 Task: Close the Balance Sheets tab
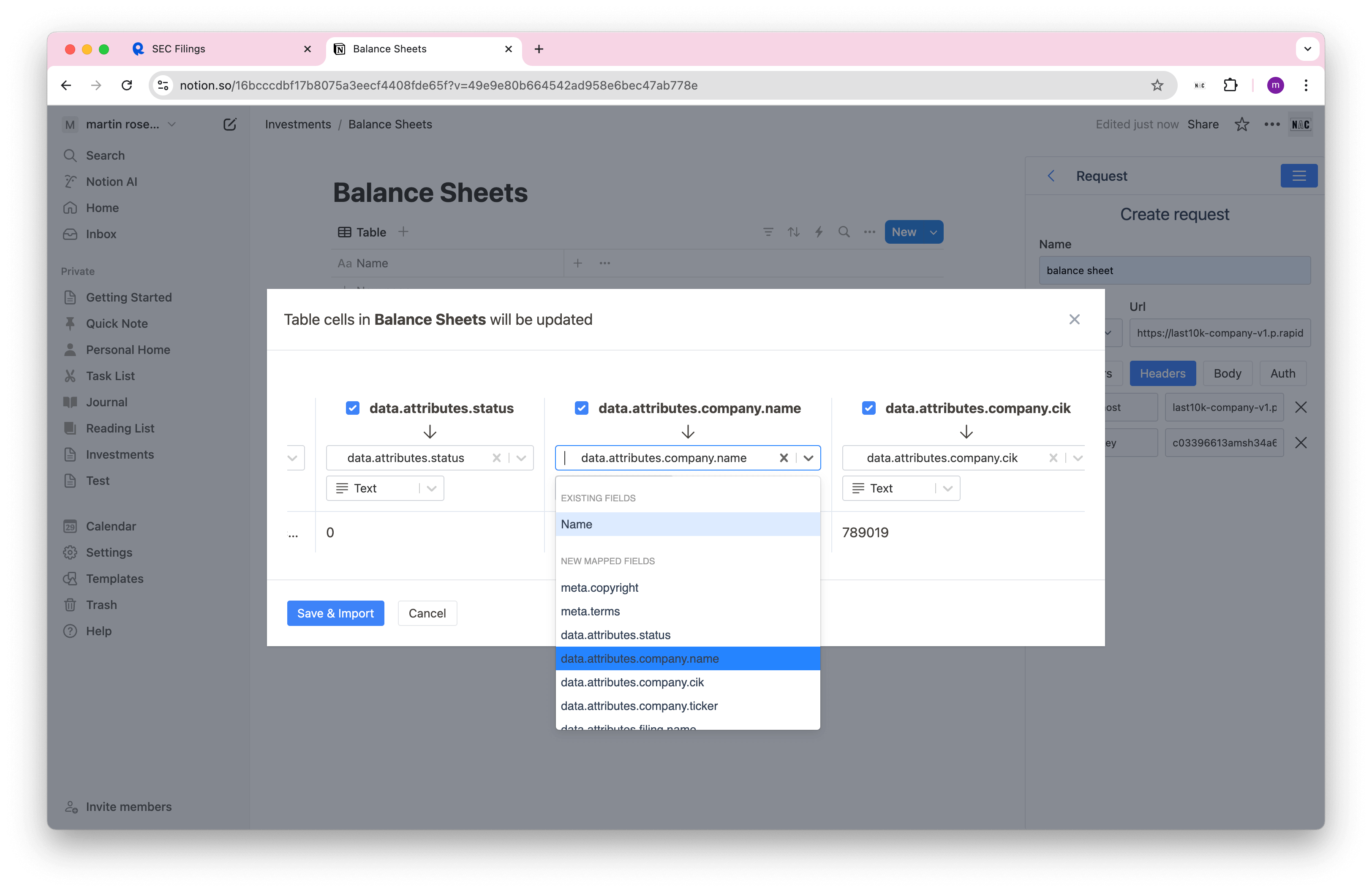[x=509, y=49]
